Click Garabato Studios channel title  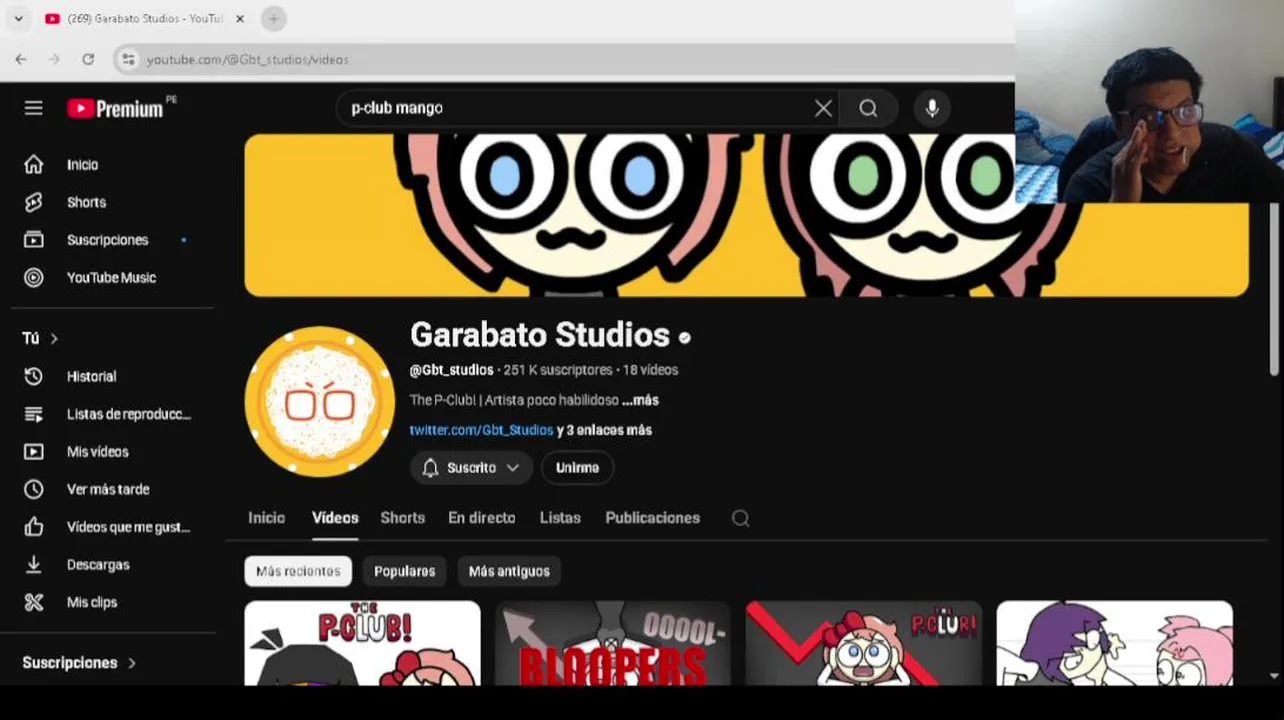click(x=540, y=335)
